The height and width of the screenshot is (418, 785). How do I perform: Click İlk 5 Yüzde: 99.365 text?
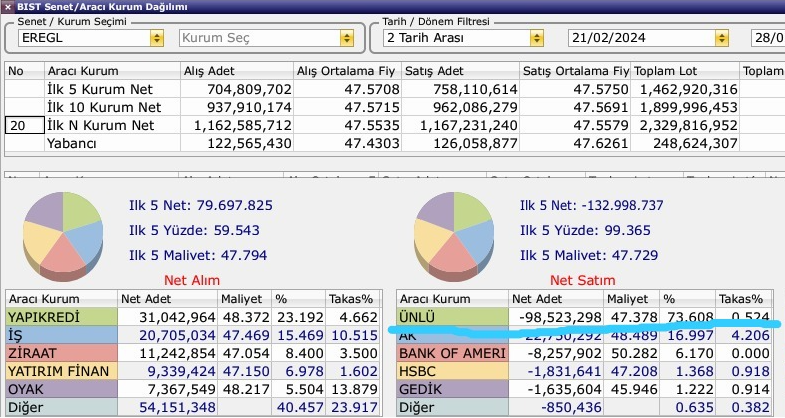point(585,230)
